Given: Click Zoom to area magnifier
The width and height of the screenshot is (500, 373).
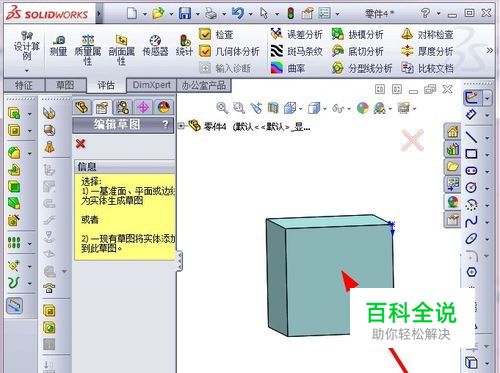Looking at the screenshot, I should click(239, 108).
